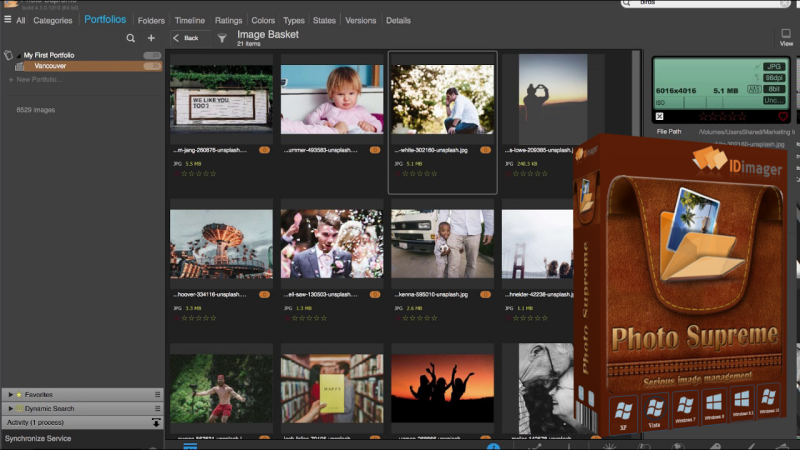Set star rating on ell-saw-130503 image
Image resolution: width=800 pixels, height=450 pixels.
click(x=310, y=318)
